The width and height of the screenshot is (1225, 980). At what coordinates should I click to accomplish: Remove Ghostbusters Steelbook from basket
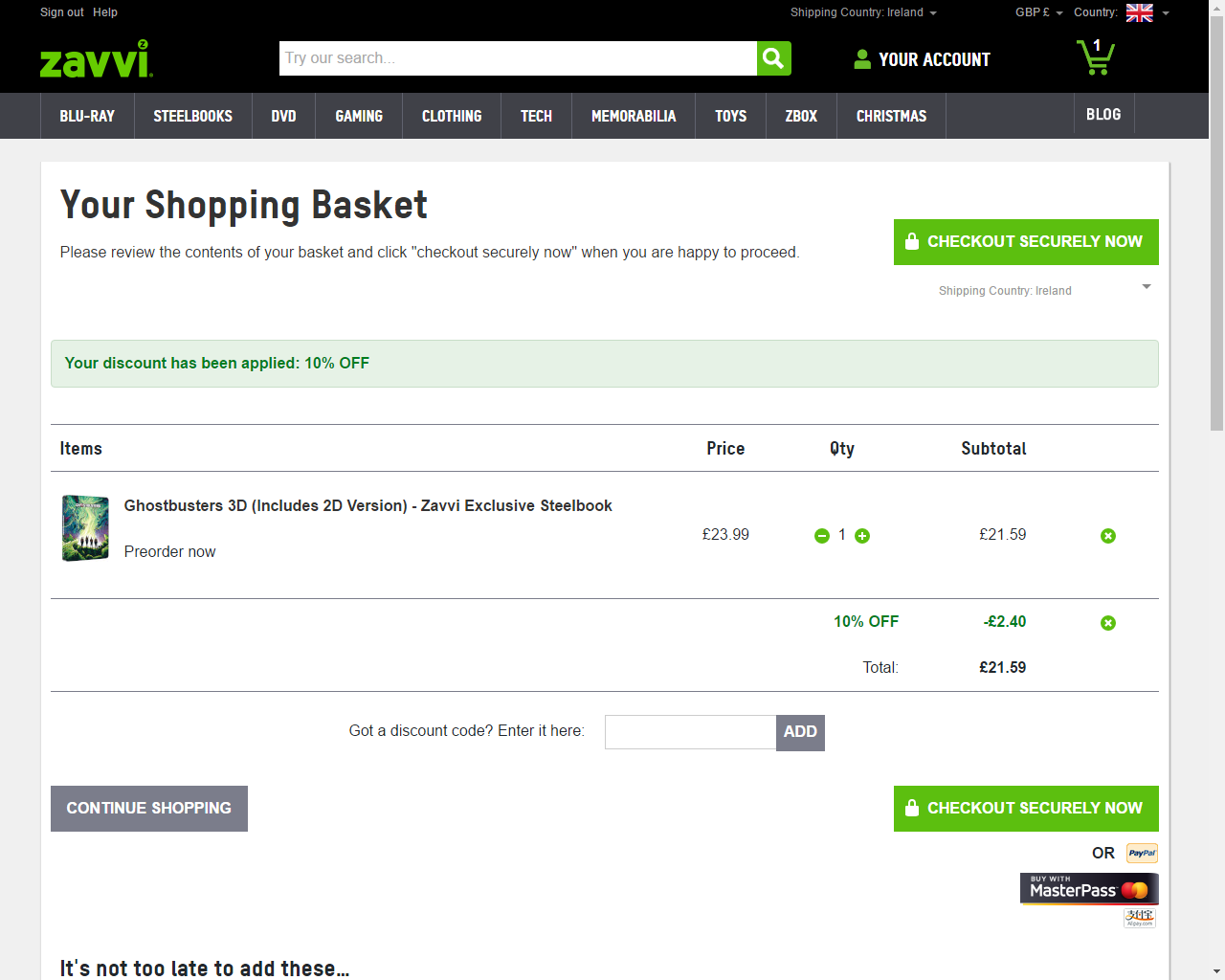(1108, 536)
